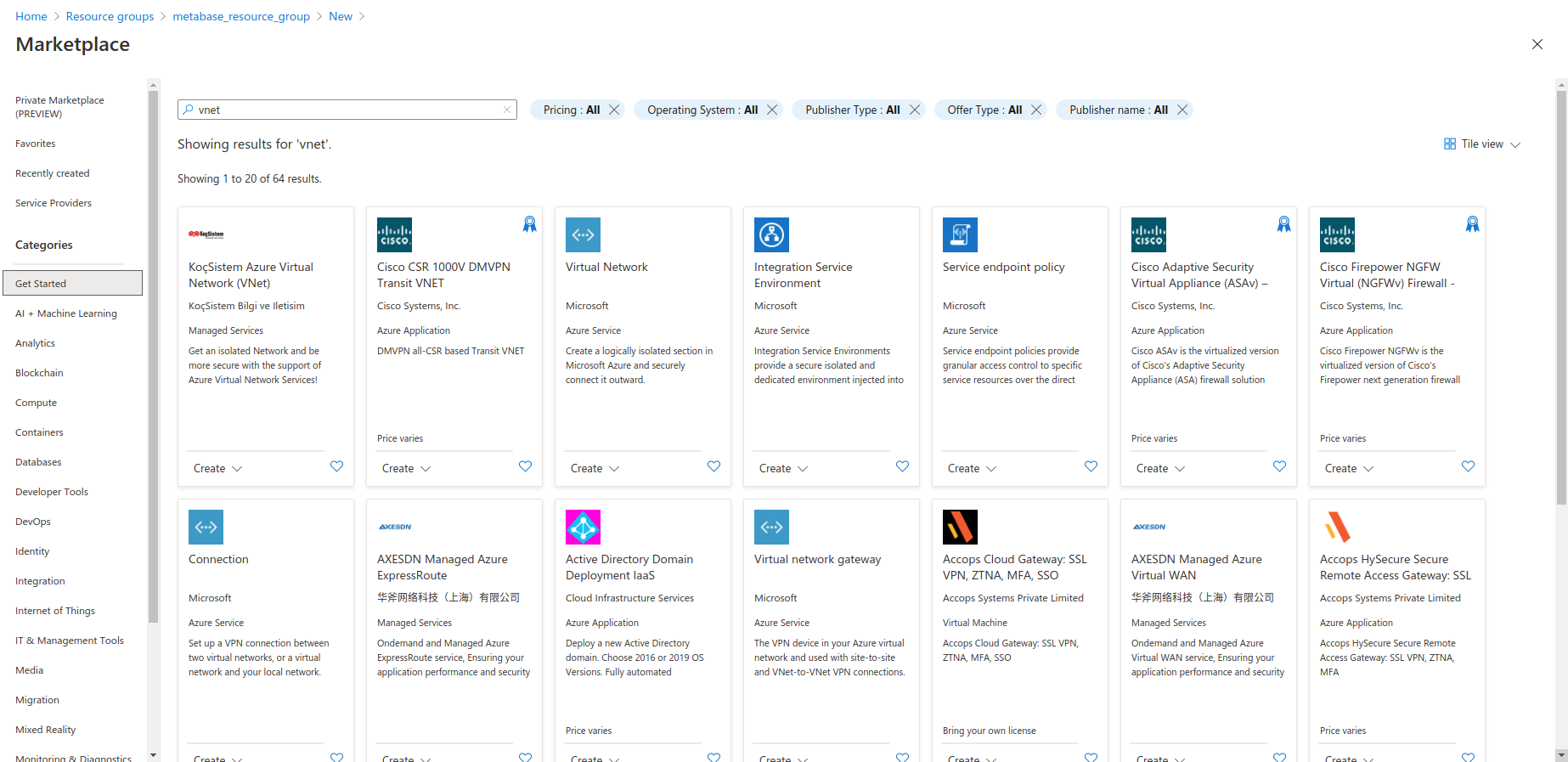Select the AI + Machine Learning category

tap(66, 313)
